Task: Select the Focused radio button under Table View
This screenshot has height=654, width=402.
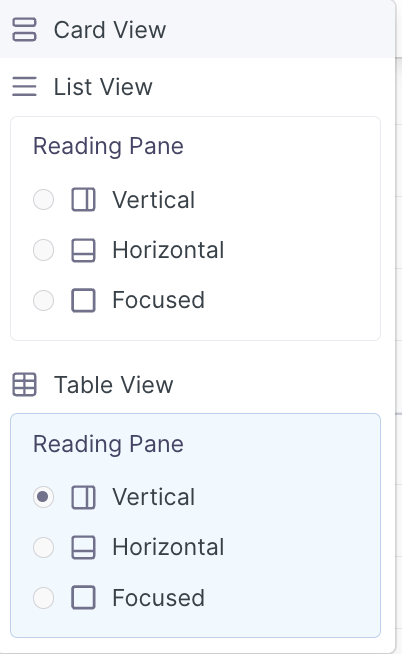Action: click(x=43, y=598)
